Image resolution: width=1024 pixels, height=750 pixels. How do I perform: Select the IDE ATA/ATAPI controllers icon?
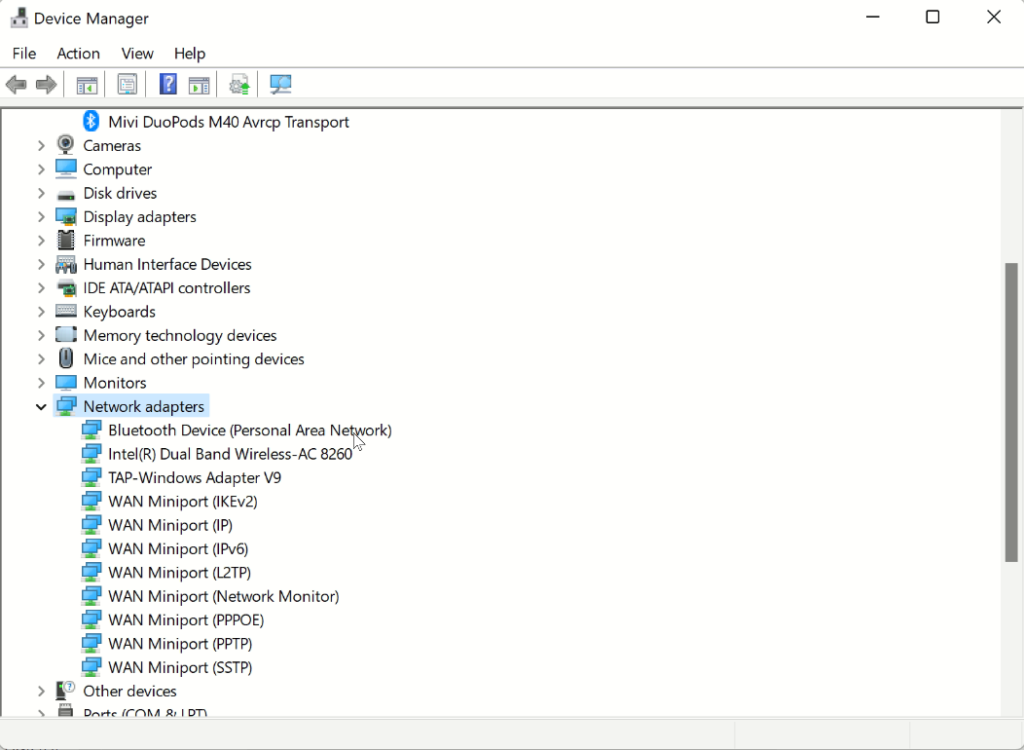[x=66, y=287]
